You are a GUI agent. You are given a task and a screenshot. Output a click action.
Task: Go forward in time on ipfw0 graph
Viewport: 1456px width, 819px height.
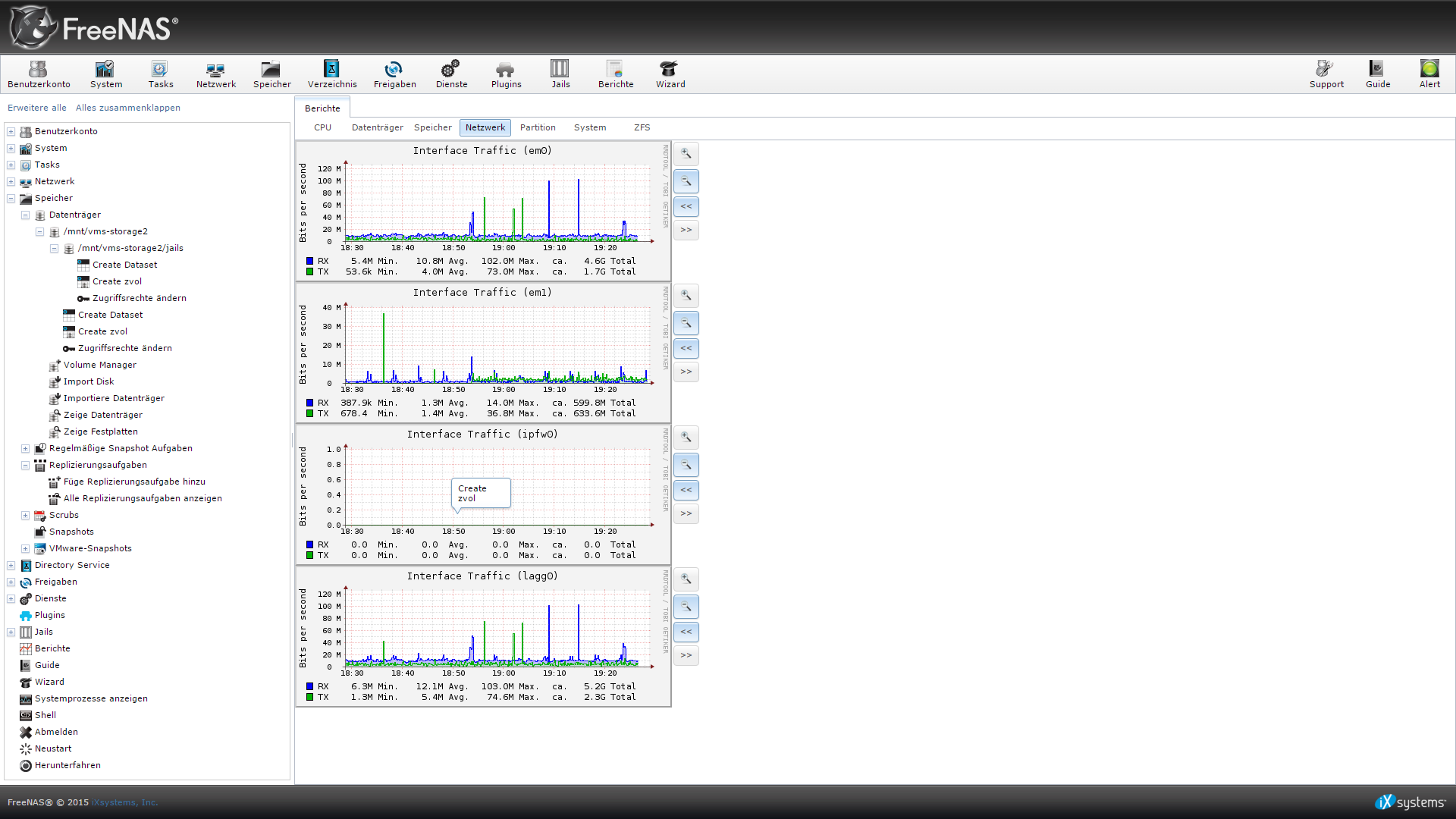click(686, 513)
